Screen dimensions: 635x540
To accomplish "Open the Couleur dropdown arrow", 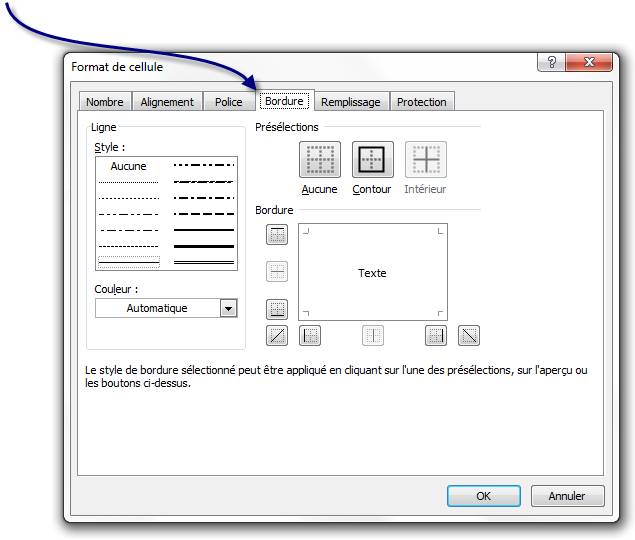I will pos(228,309).
